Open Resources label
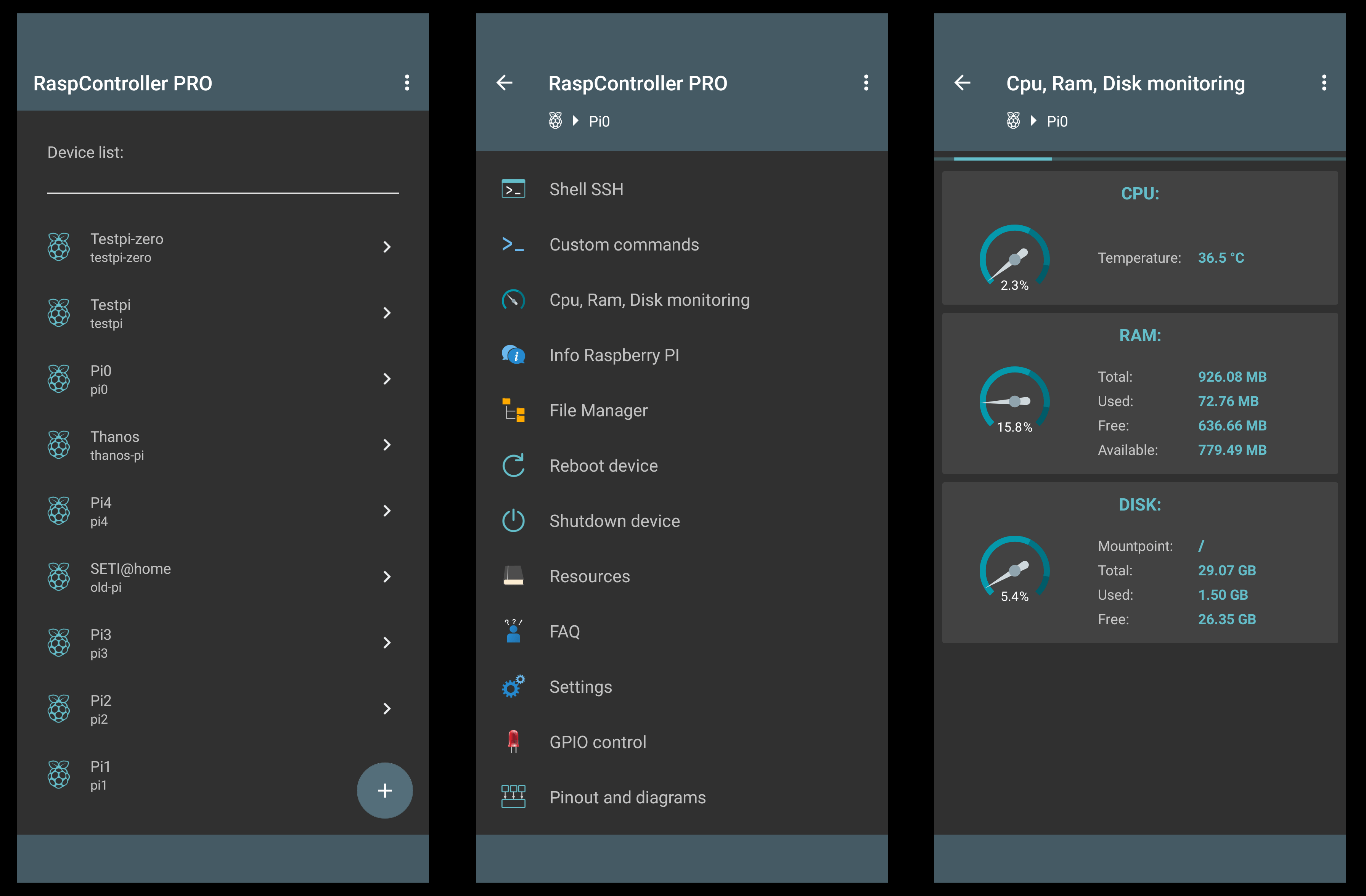1366x896 pixels. (x=590, y=576)
